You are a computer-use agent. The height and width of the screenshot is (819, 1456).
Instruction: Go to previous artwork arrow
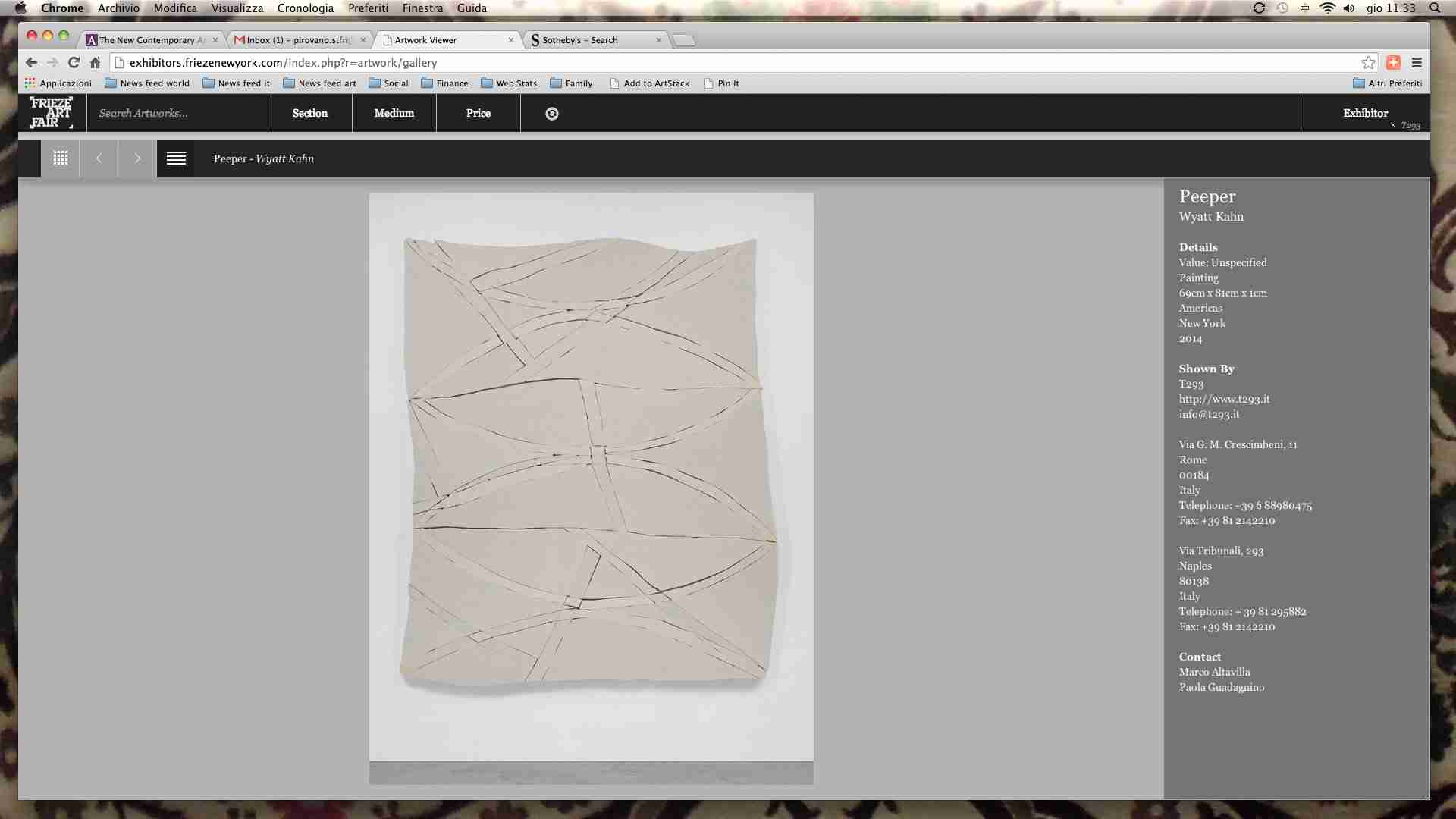99,158
